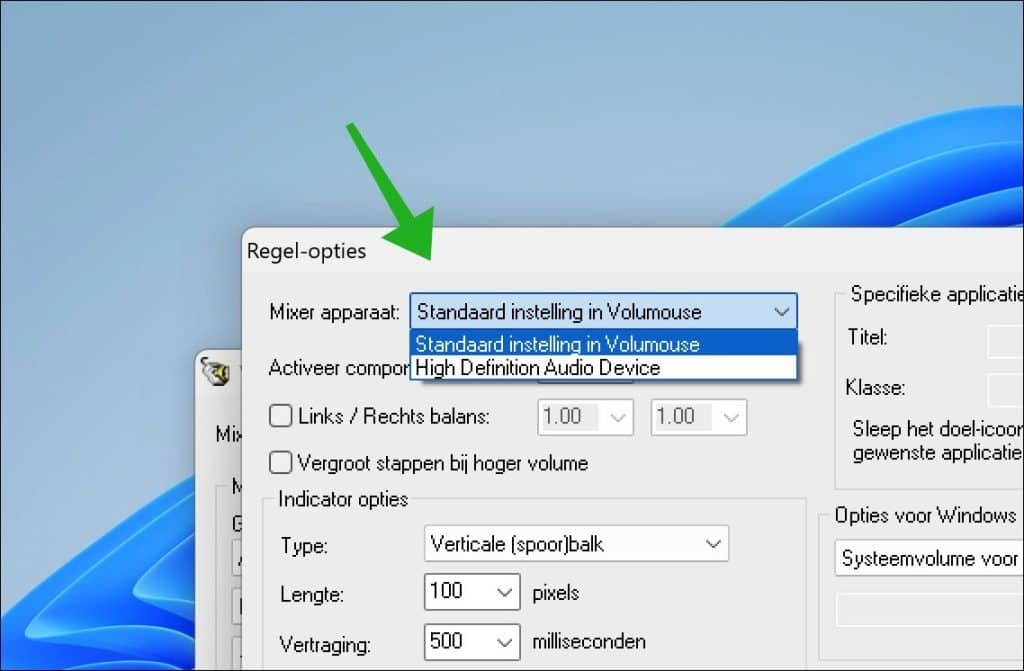Click the 'Type:' label
Screen dimensions: 1024x671
[304, 546]
